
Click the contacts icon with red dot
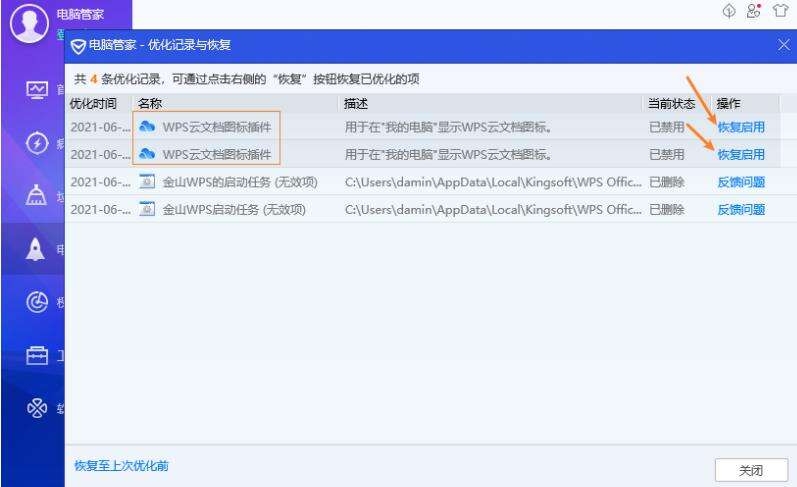click(754, 11)
